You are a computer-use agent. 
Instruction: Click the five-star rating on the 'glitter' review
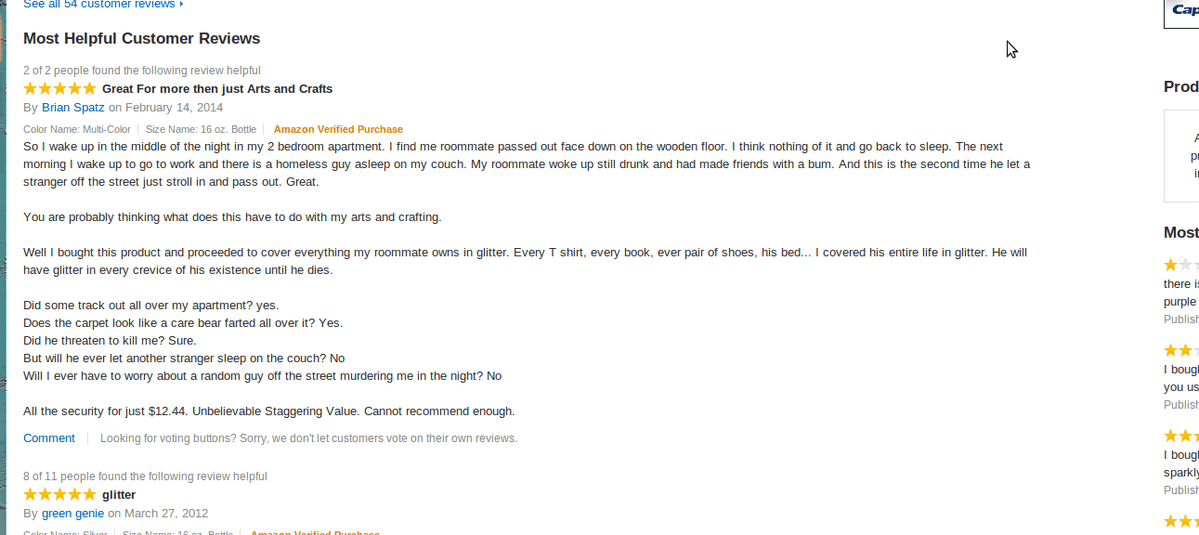(60, 494)
